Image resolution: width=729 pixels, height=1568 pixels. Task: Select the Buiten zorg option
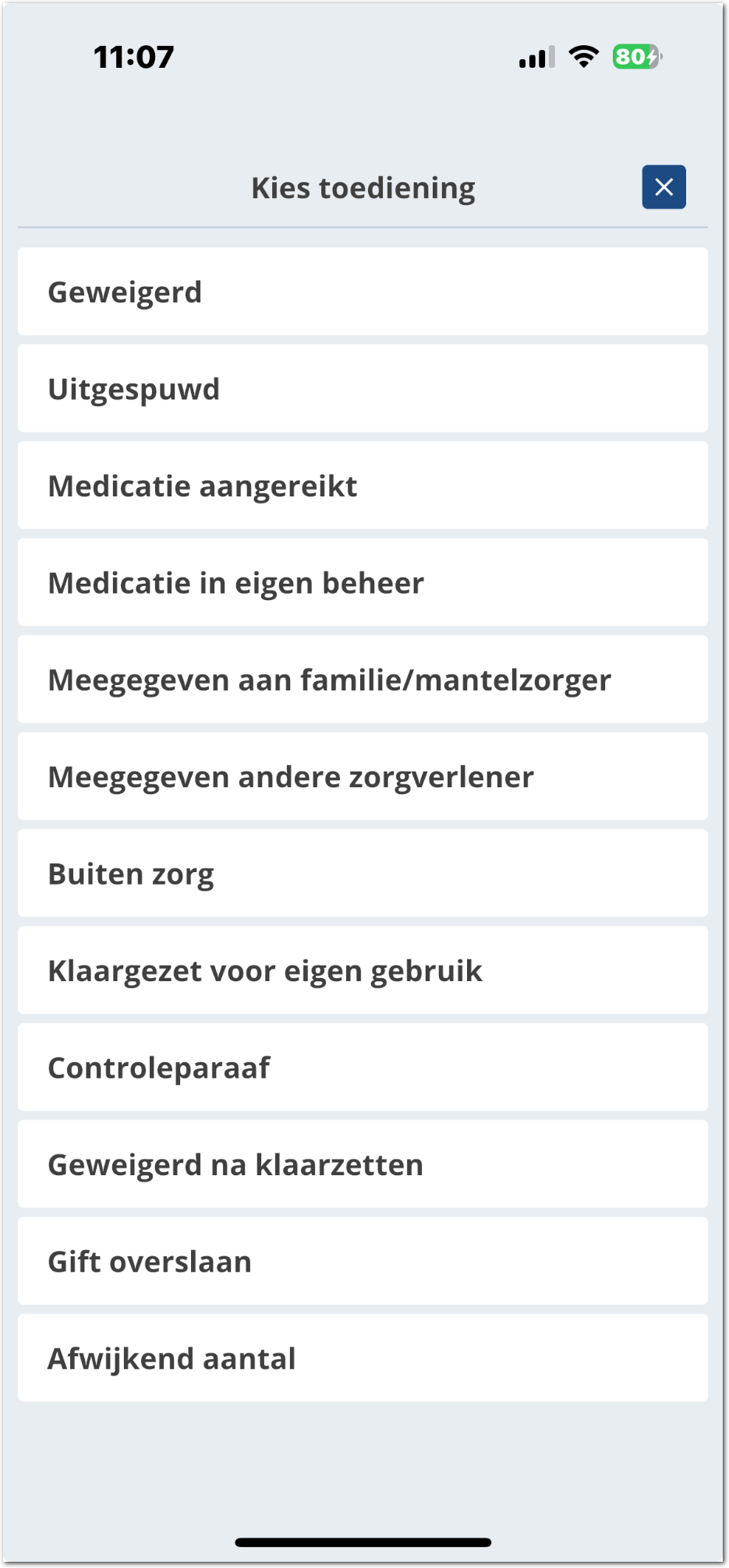click(363, 874)
